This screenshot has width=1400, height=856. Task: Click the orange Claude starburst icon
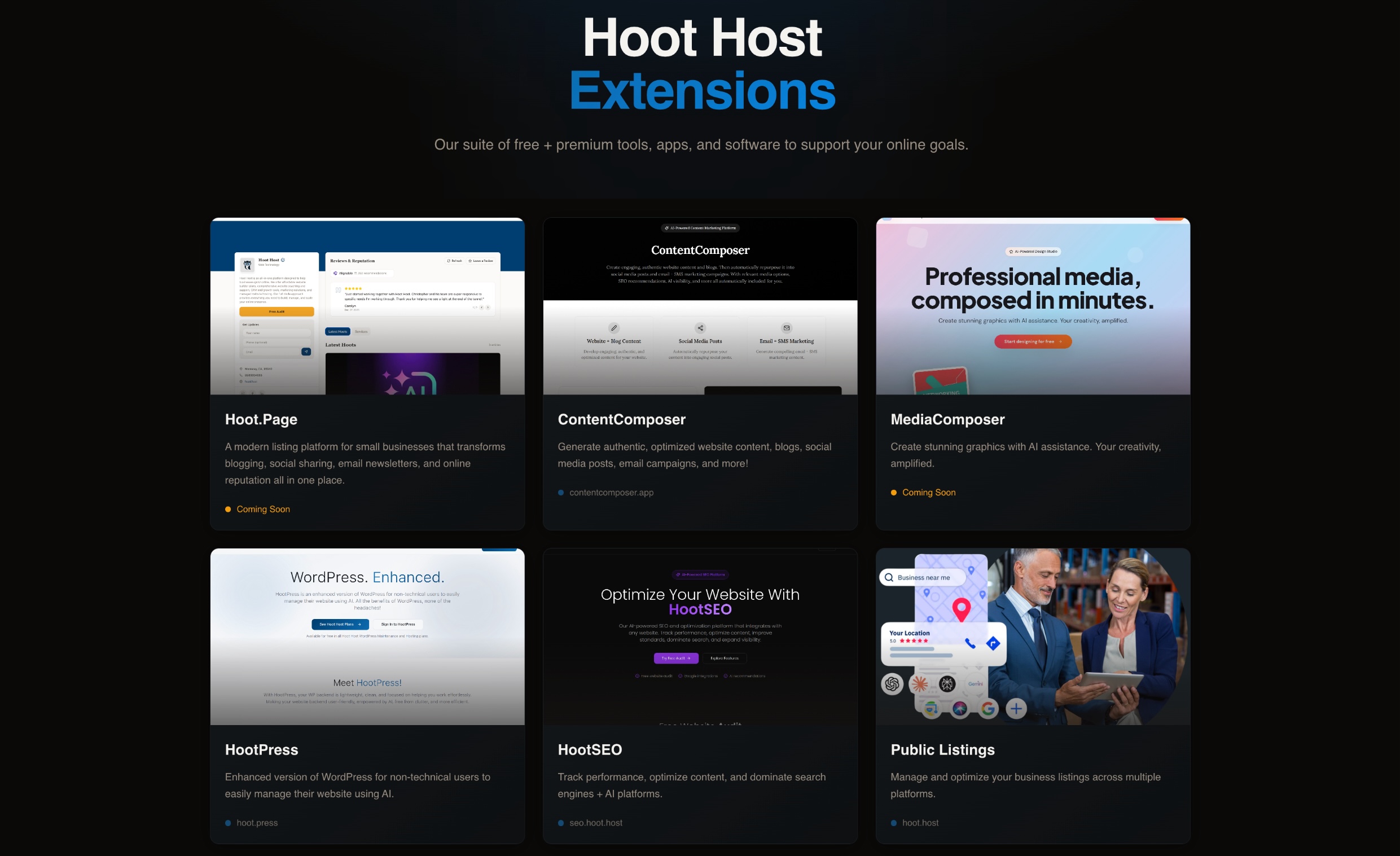[920, 684]
